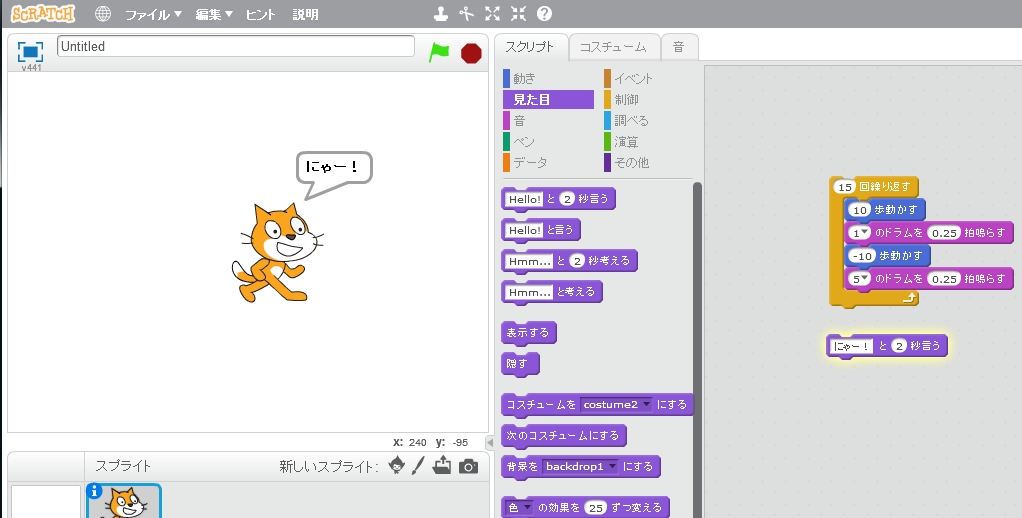Open the 編集 menu

tap(214, 14)
